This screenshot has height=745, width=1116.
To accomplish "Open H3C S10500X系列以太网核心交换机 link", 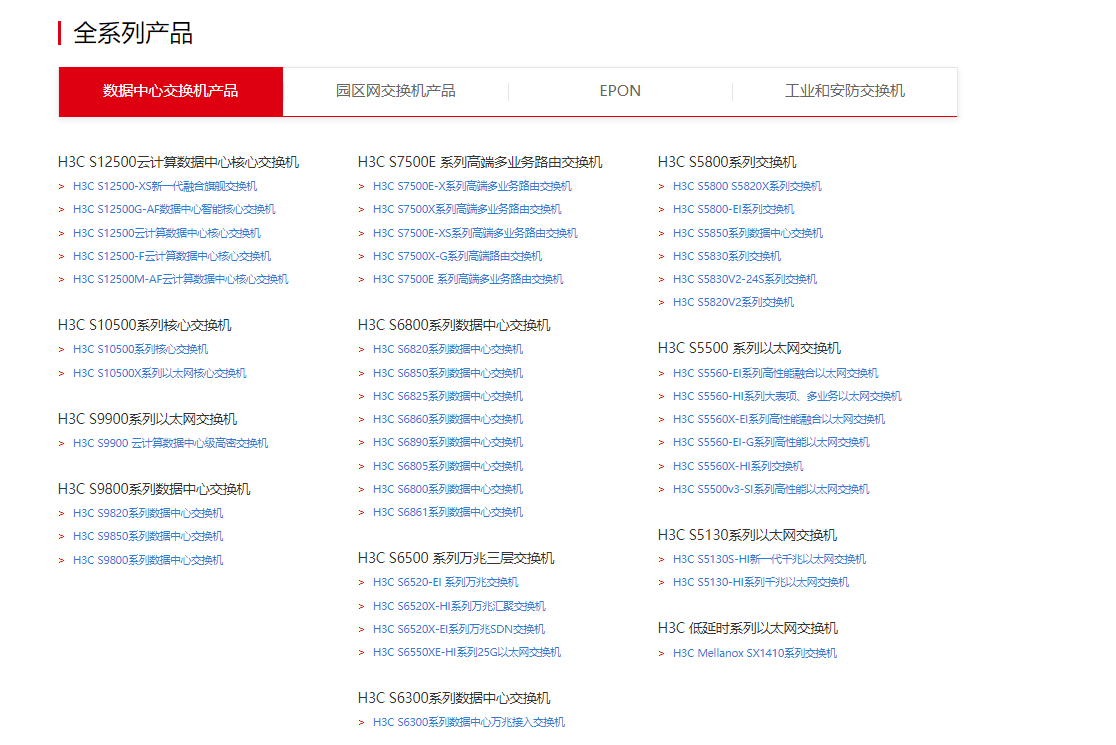I will 159,374.
